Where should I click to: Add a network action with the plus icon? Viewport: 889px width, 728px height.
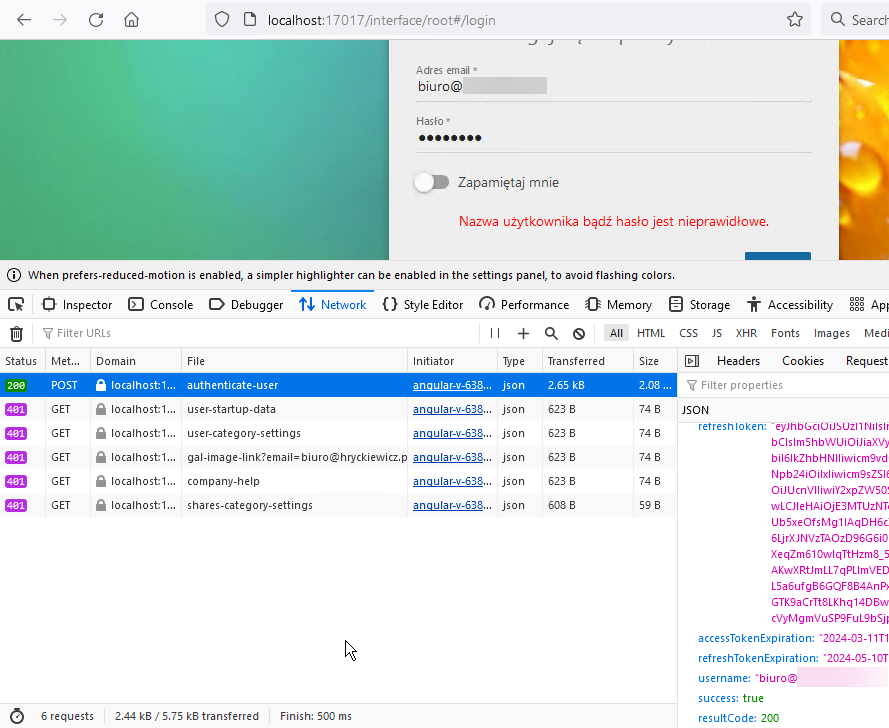click(x=523, y=333)
